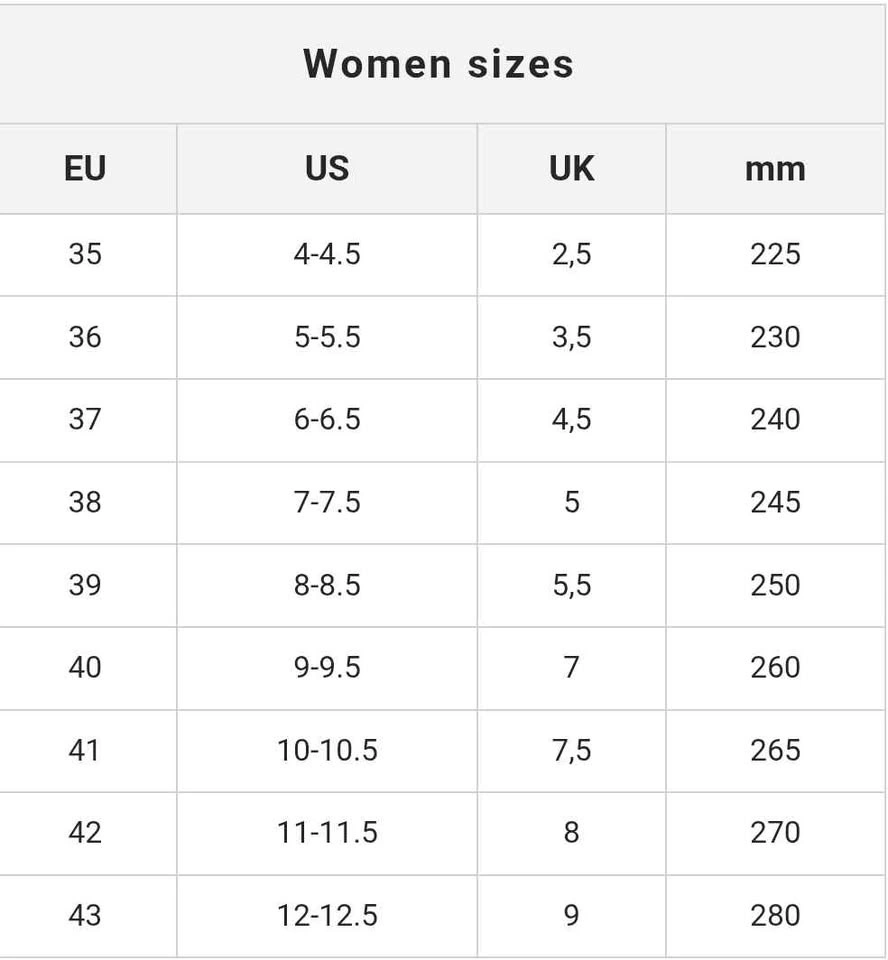Click the mm column header
Image resolution: width=888 pixels, height=960 pixels.
click(775, 169)
